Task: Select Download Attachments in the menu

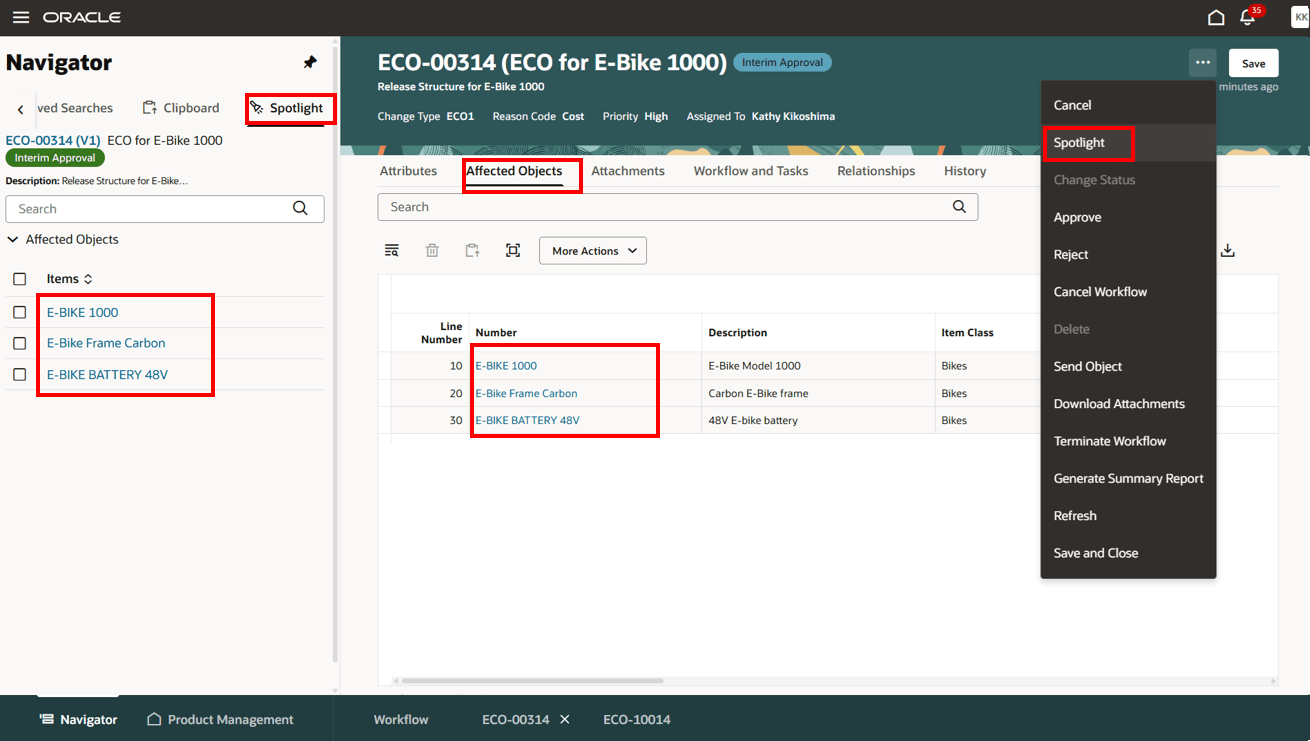Action: click(1128, 404)
